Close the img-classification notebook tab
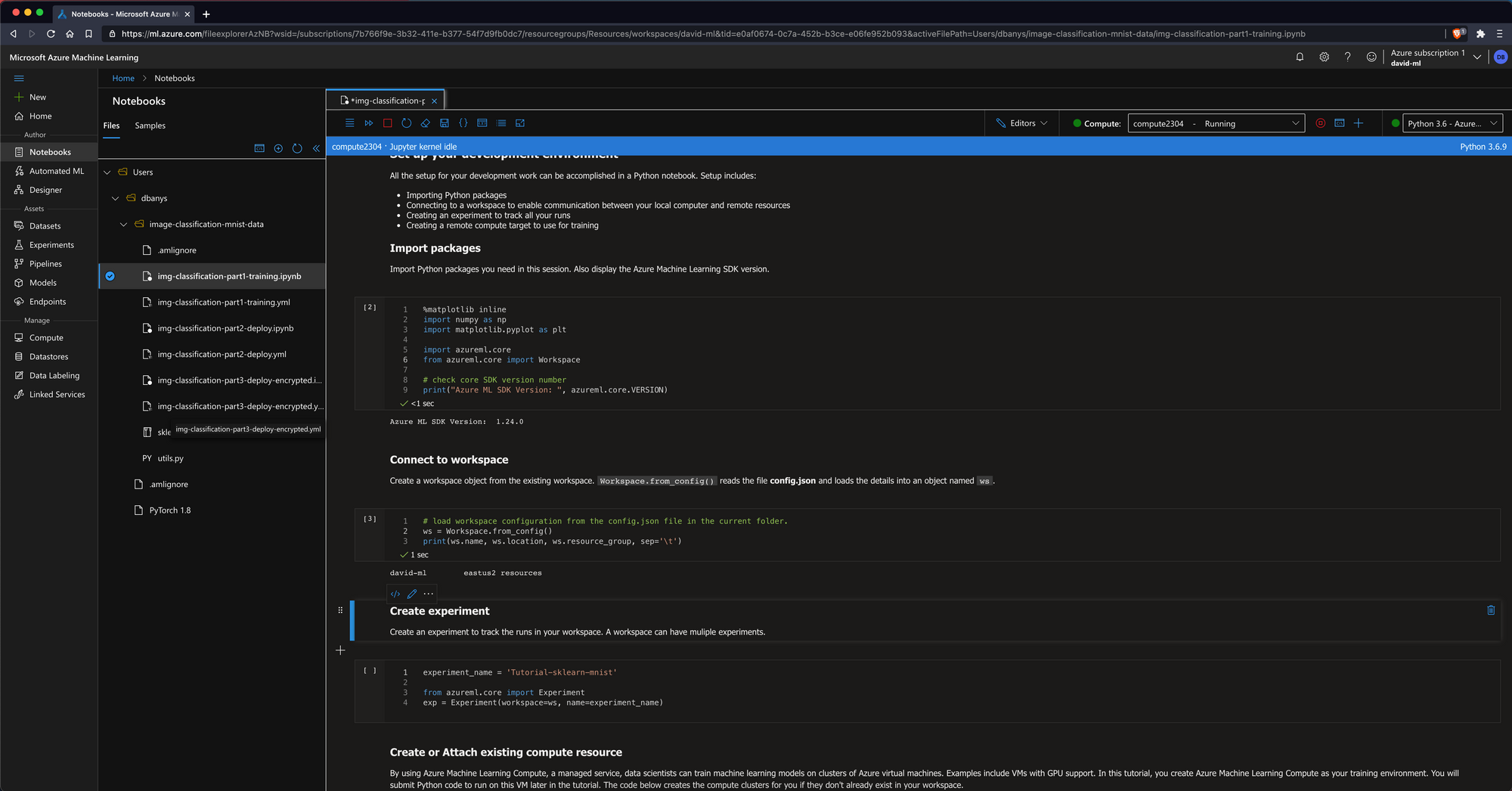The height and width of the screenshot is (791, 1512). click(434, 101)
